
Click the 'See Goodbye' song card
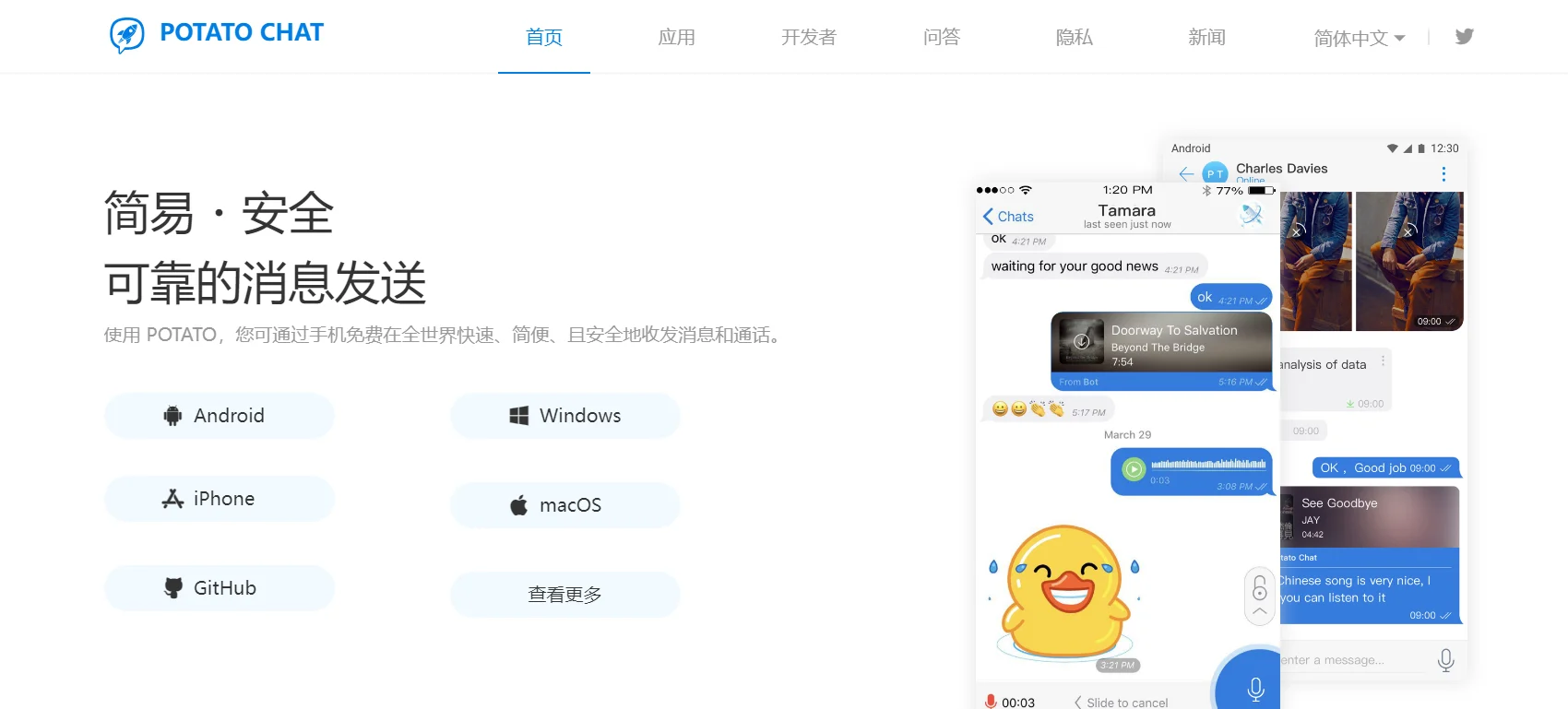coord(1370,516)
